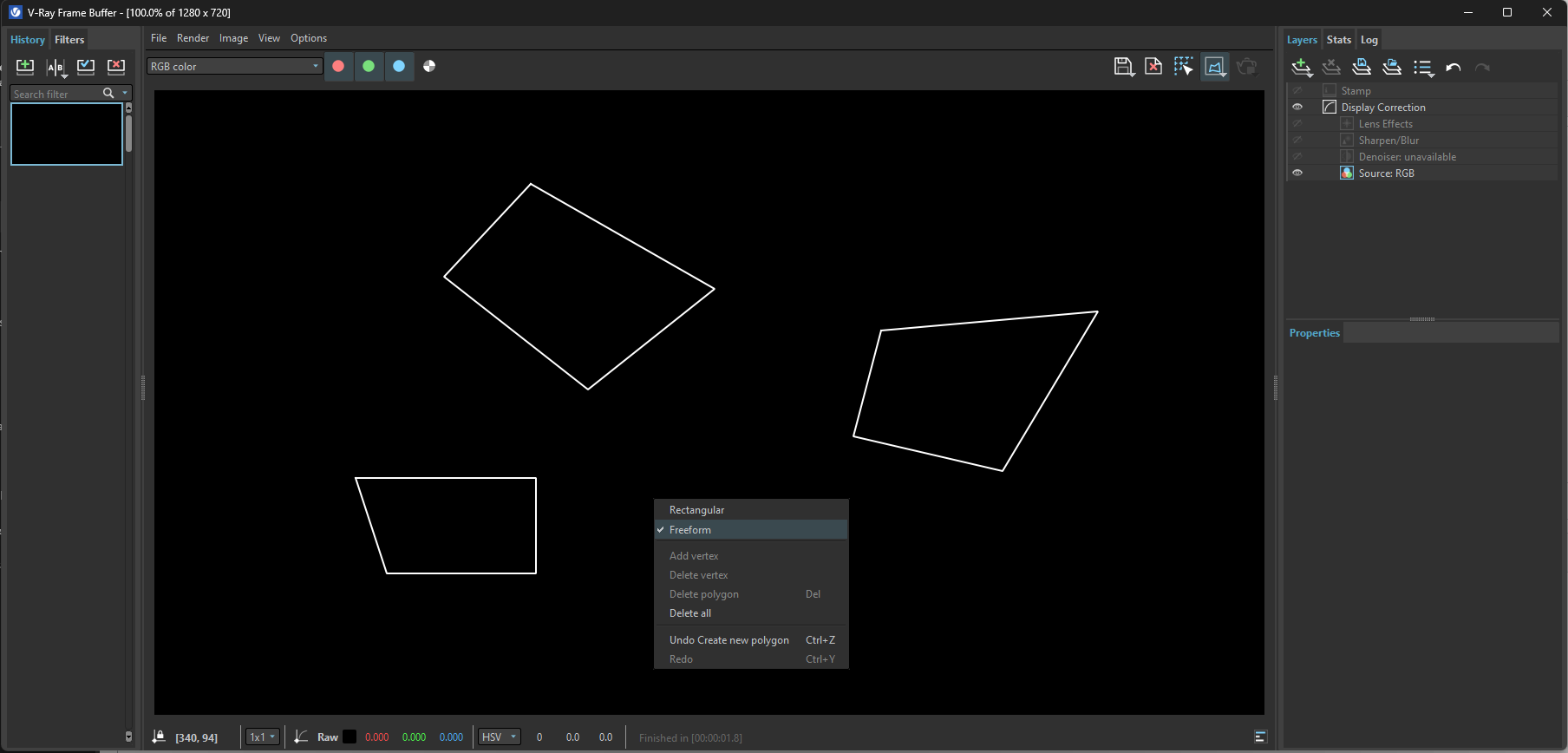Click the save current channel icon
Image resolution: width=1568 pixels, height=753 pixels.
pyautogui.click(x=1124, y=67)
